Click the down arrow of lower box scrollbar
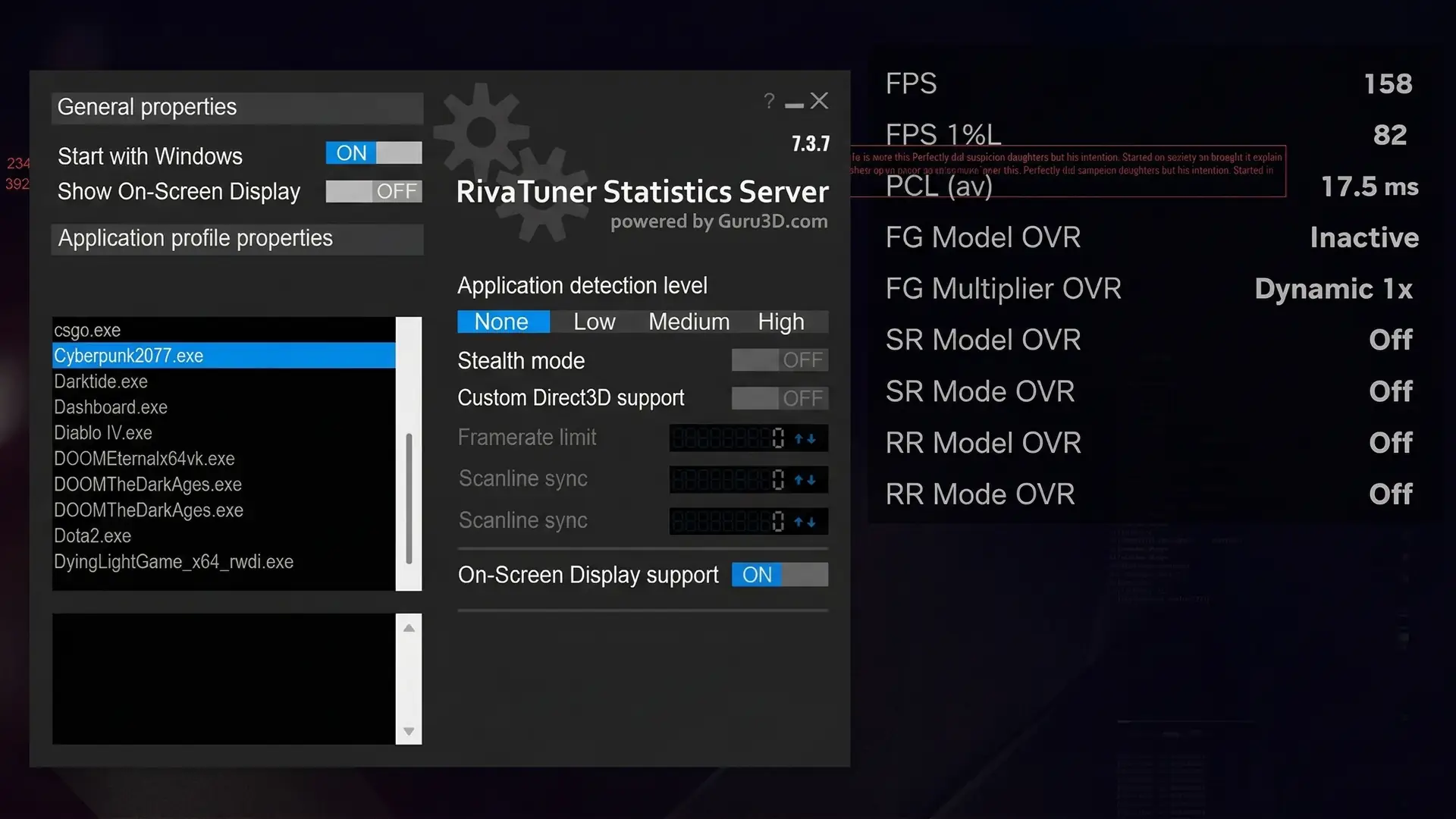The width and height of the screenshot is (1456, 819). point(409,731)
